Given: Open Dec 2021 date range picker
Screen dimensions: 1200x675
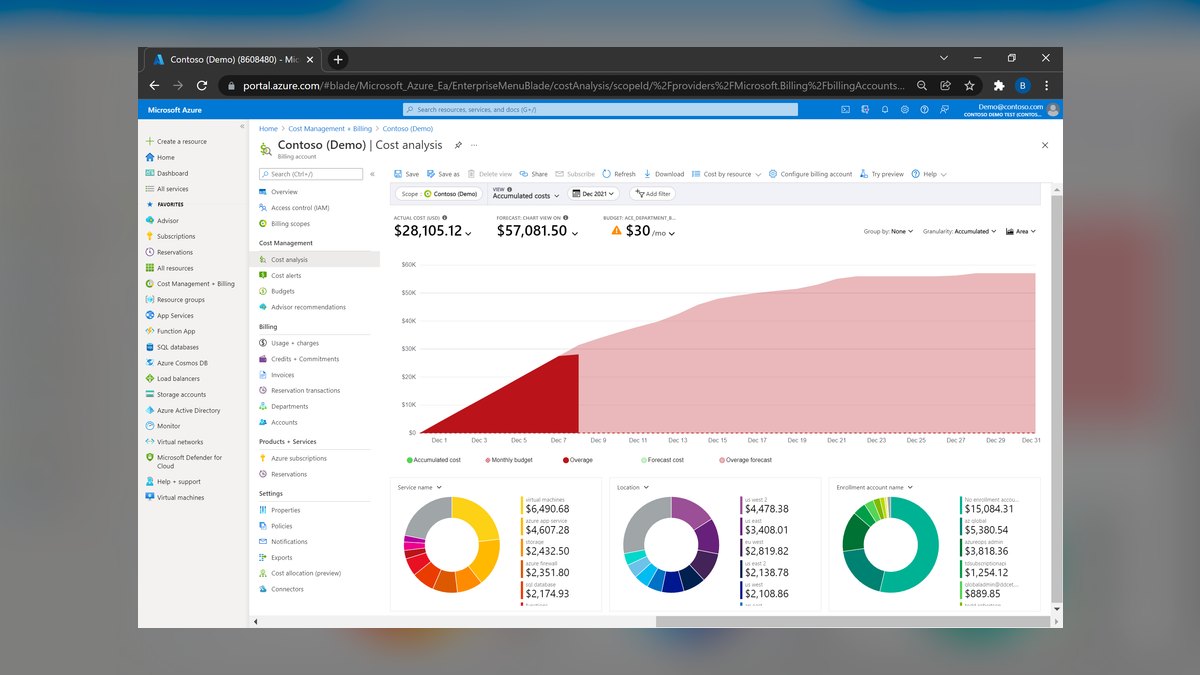Looking at the screenshot, I should pos(594,194).
